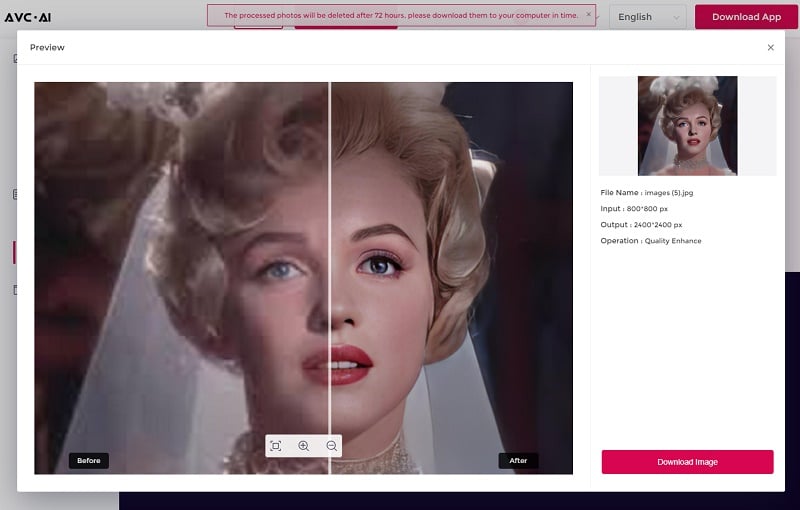Zoom in on the preview image

click(304, 446)
